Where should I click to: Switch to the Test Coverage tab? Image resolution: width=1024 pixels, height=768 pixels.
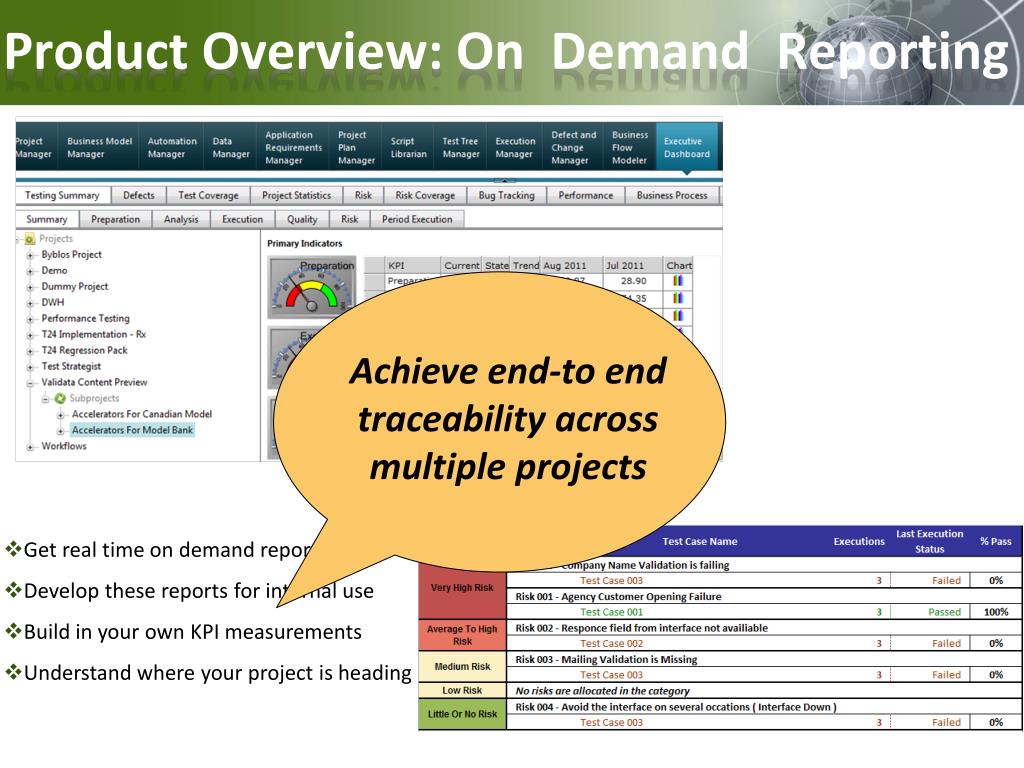tap(208, 195)
